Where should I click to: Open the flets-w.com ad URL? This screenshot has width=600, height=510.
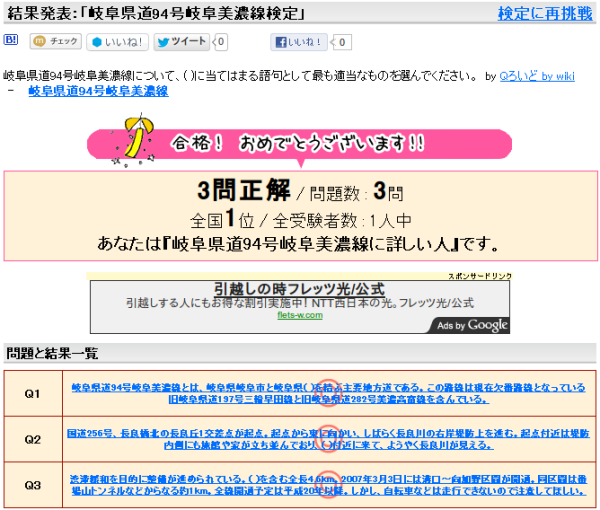[300, 315]
